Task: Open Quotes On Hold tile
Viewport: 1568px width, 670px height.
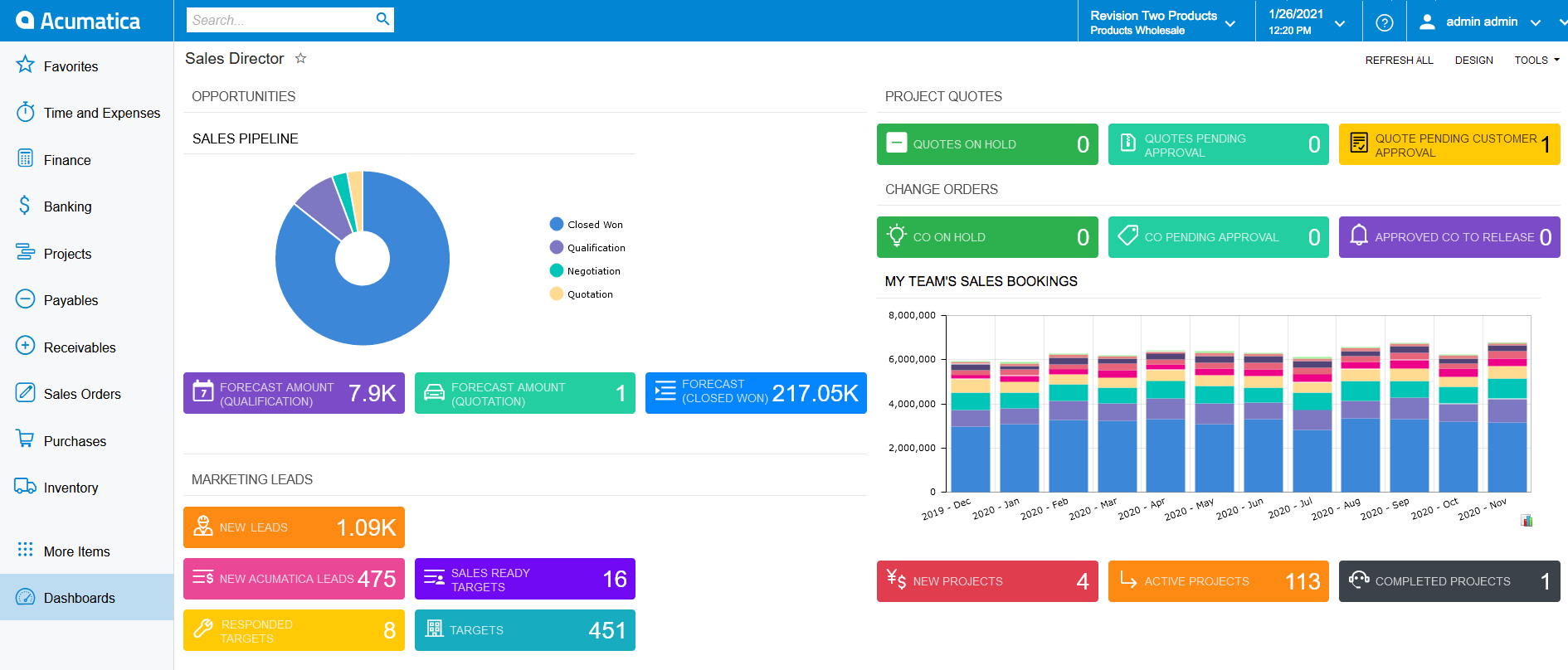Action: click(x=987, y=144)
